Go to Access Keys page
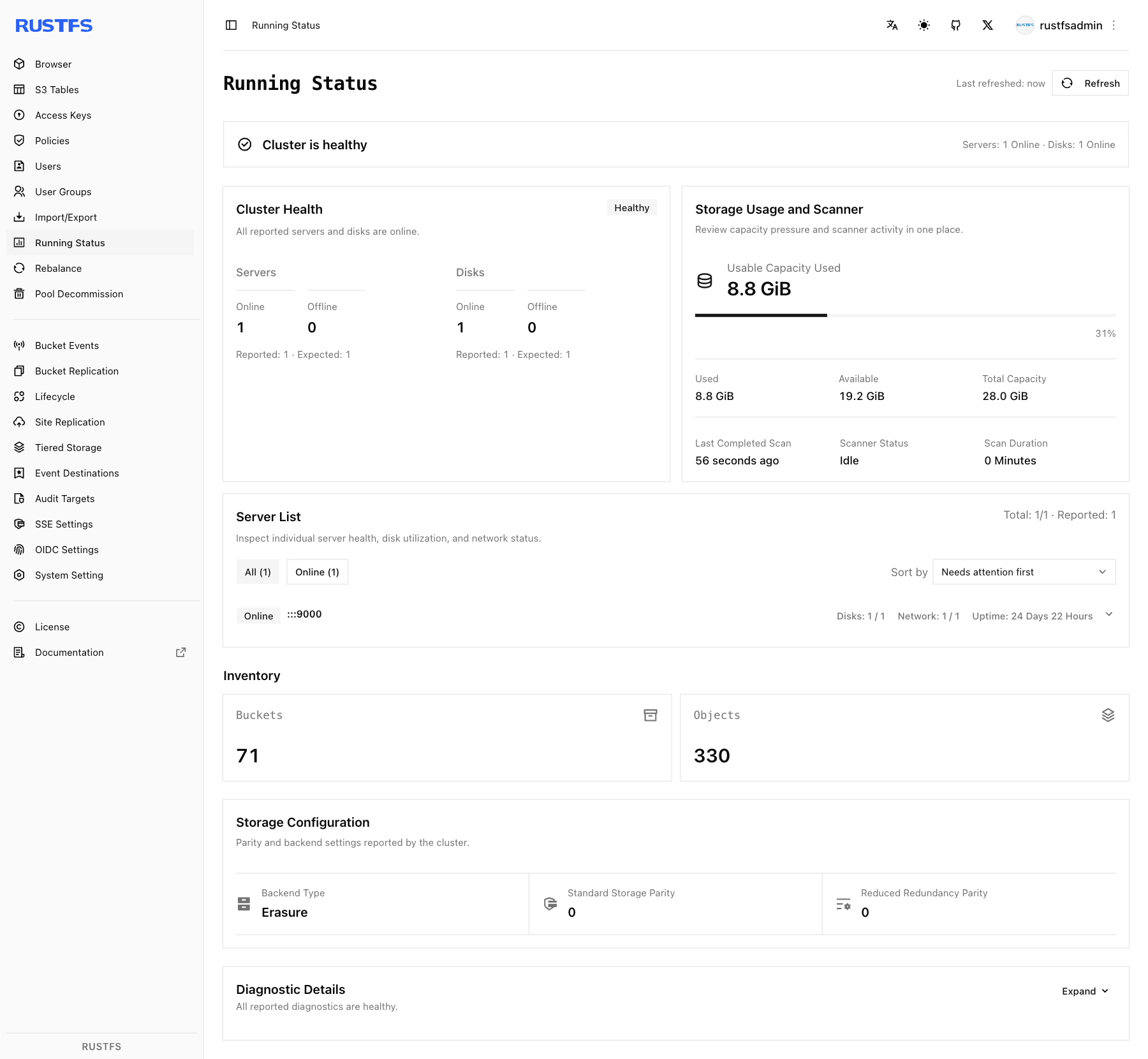The width and height of the screenshot is (1148, 1059). pyautogui.click(x=100, y=115)
